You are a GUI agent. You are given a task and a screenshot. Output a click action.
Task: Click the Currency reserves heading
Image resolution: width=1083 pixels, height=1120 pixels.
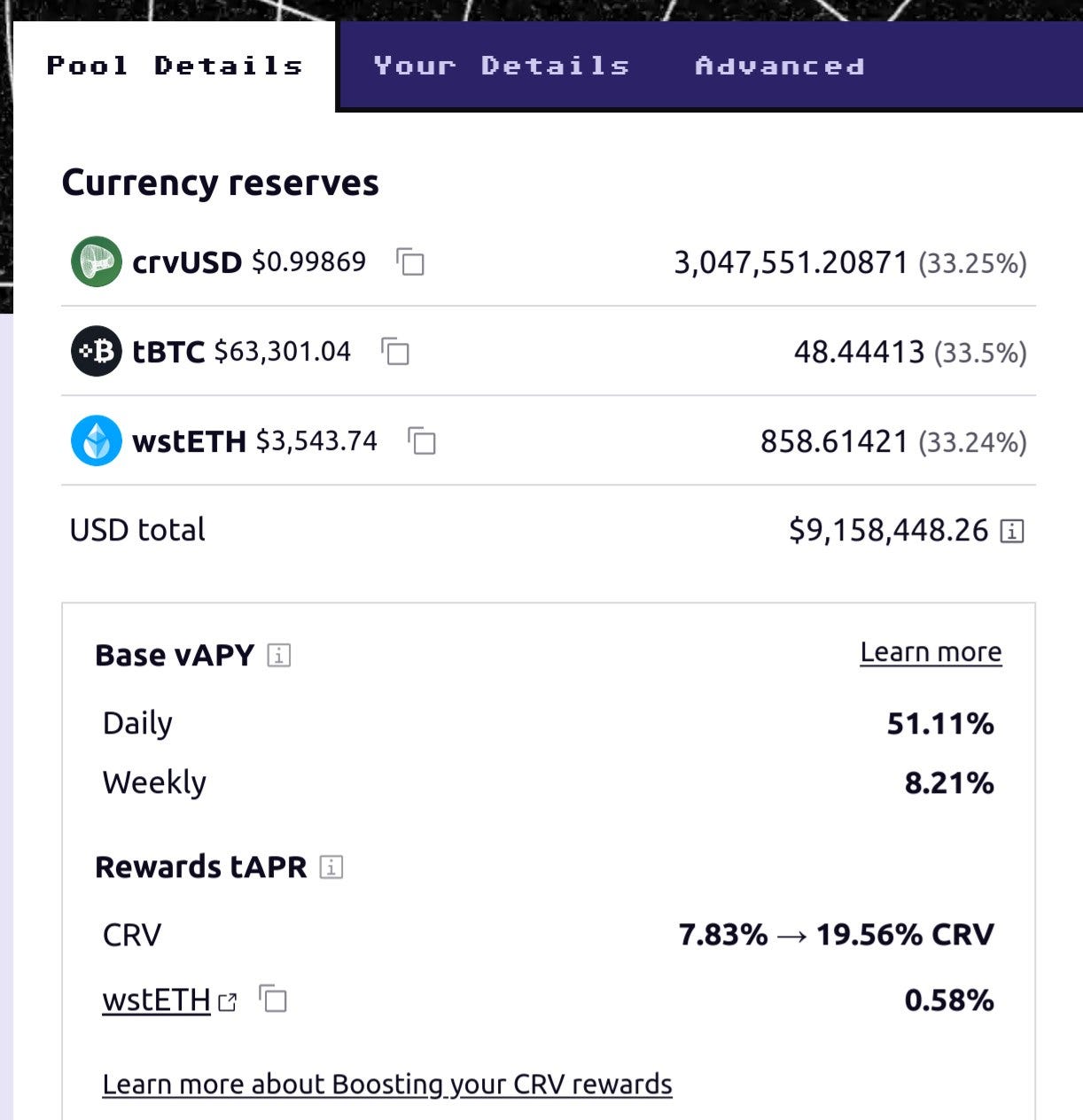click(x=220, y=183)
